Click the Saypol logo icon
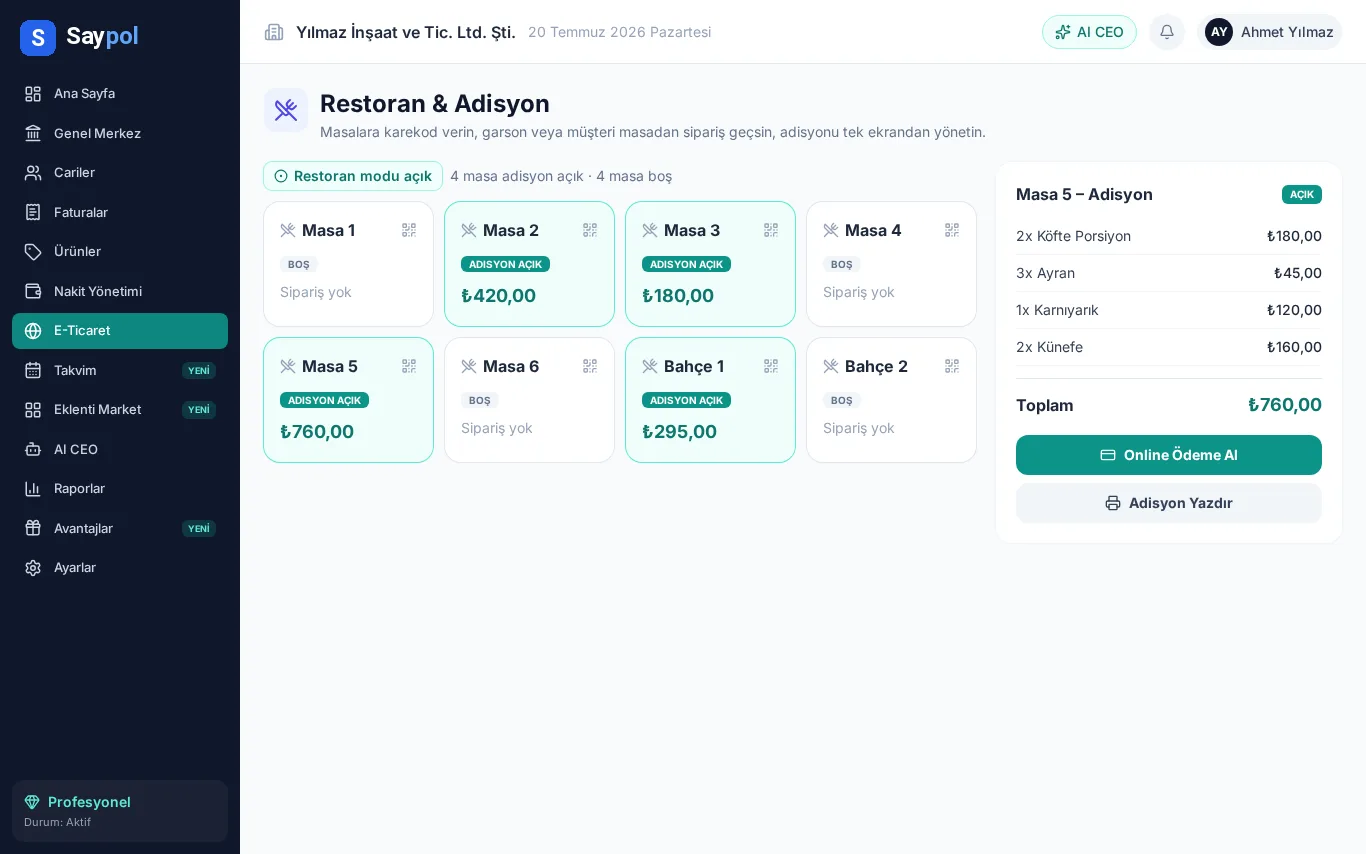 (38, 38)
